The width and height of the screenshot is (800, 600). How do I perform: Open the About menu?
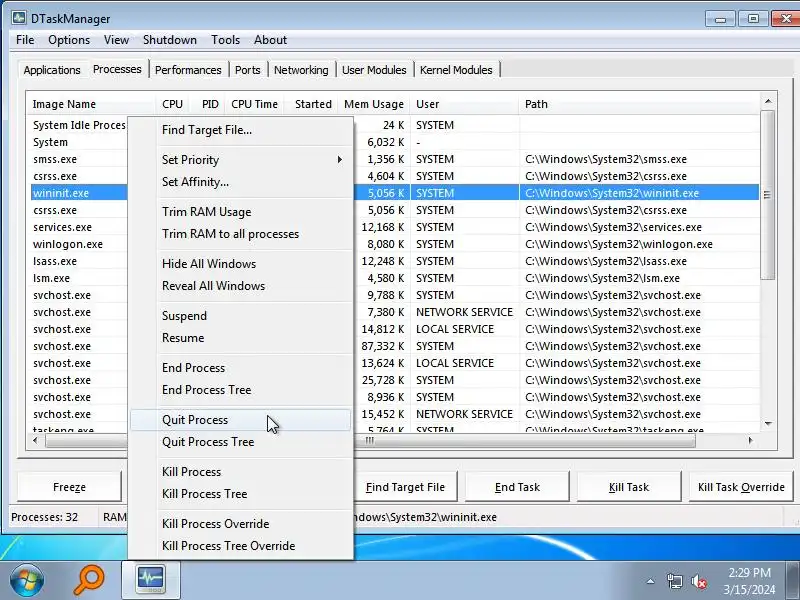(x=270, y=40)
